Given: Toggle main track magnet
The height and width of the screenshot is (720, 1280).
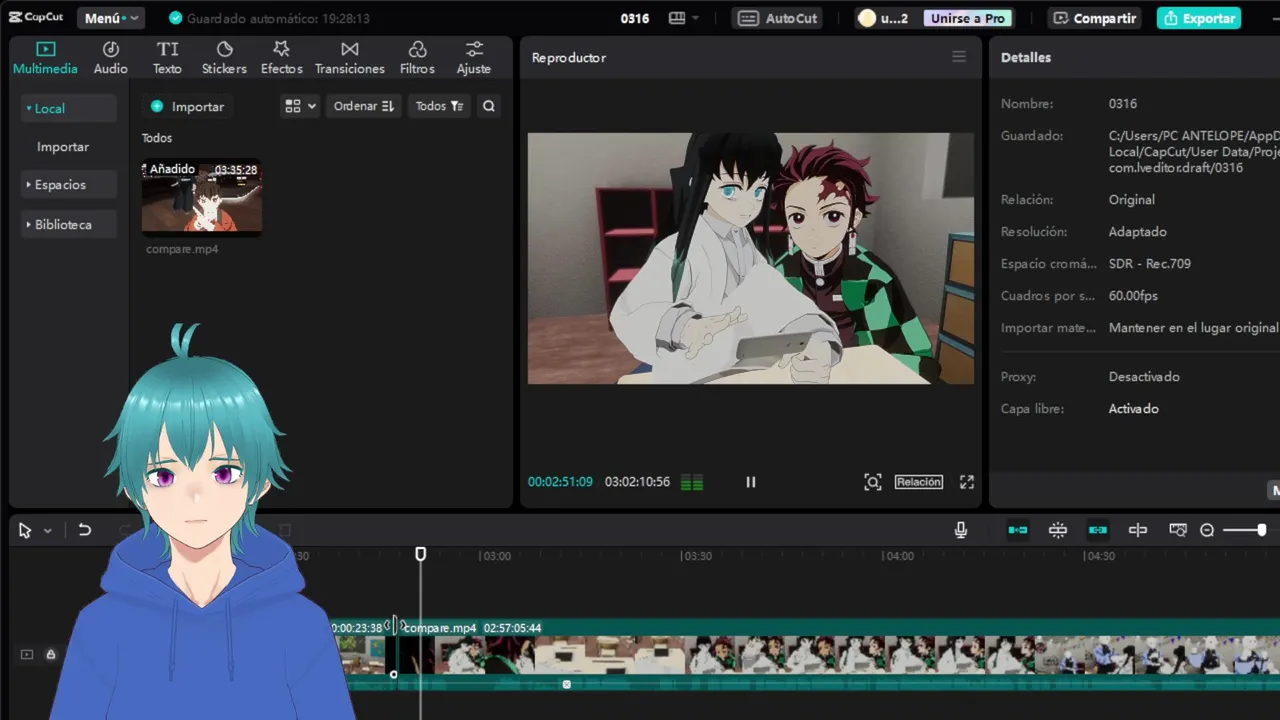Looking at the screenshot, I should tap(1018, 530).
